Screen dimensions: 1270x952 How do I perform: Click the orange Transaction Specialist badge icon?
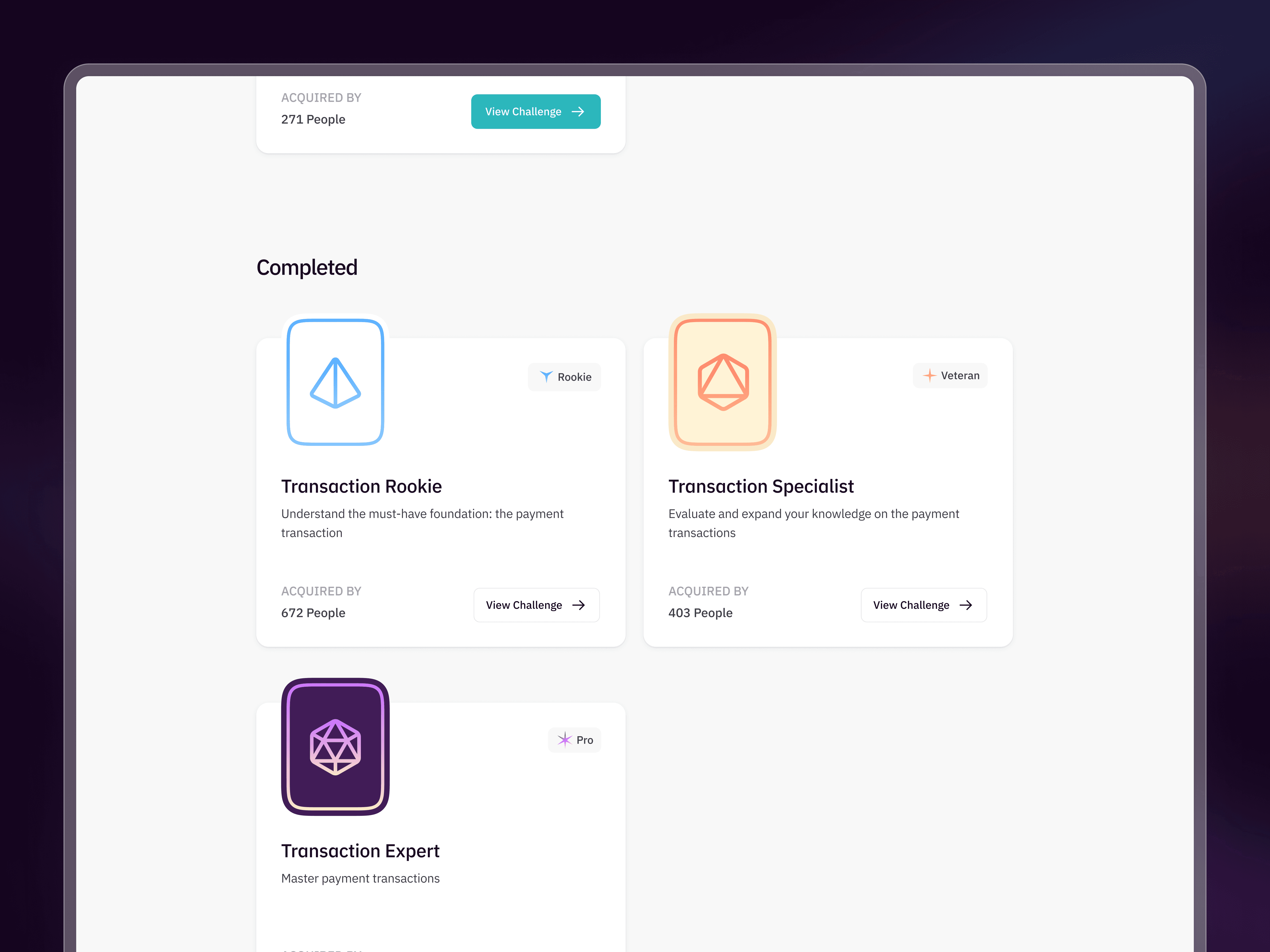(723, 382)
